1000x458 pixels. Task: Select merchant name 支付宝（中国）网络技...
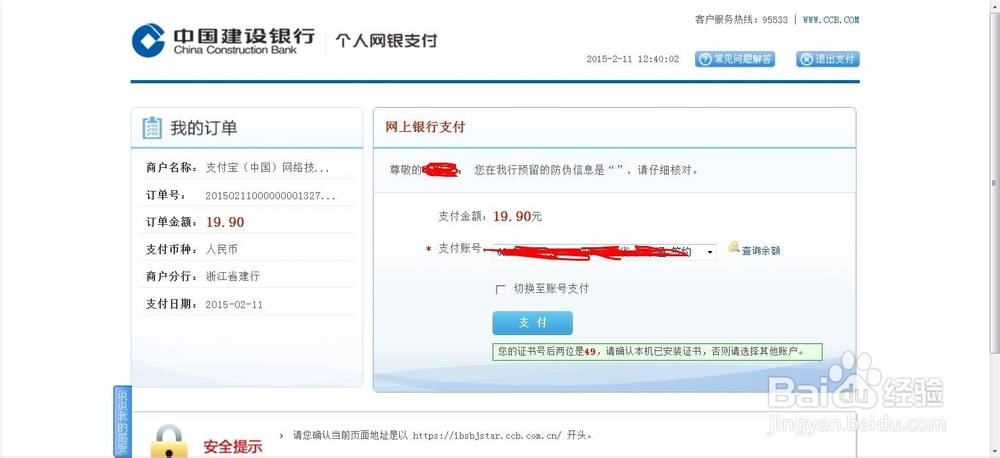[x=267, y=168]
